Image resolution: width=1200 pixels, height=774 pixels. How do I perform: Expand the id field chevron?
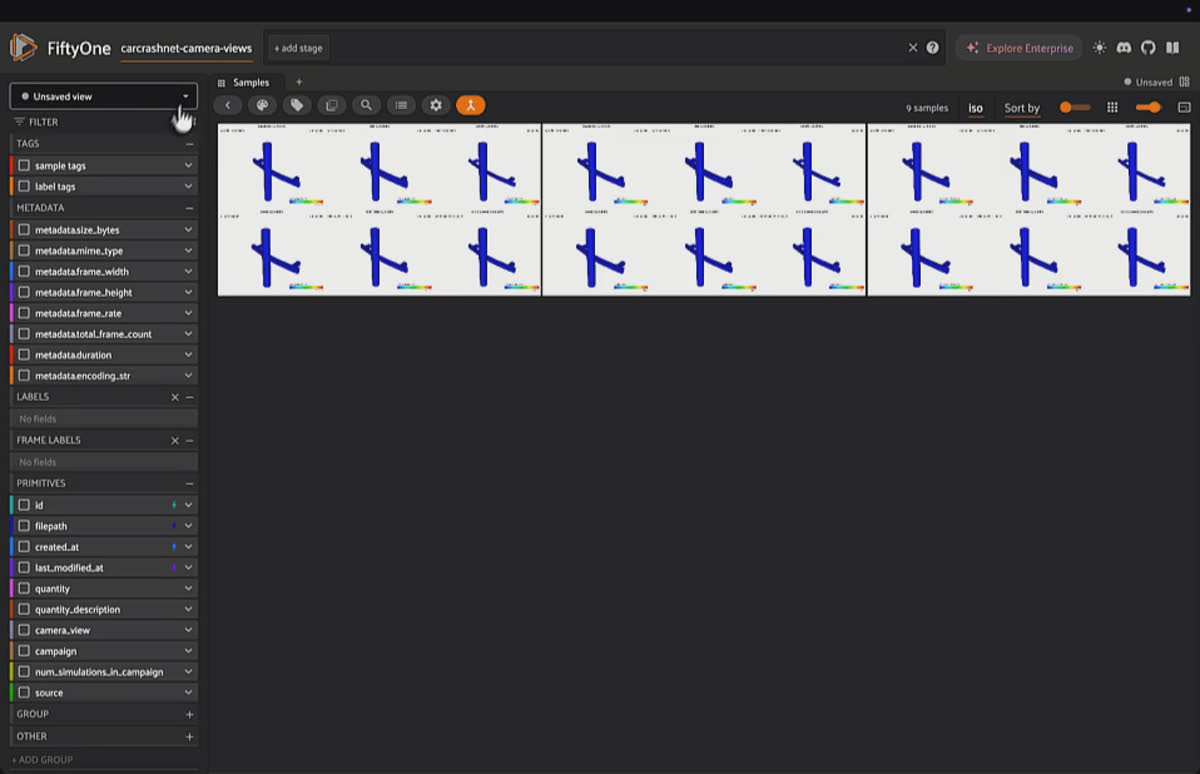[188, 506]
